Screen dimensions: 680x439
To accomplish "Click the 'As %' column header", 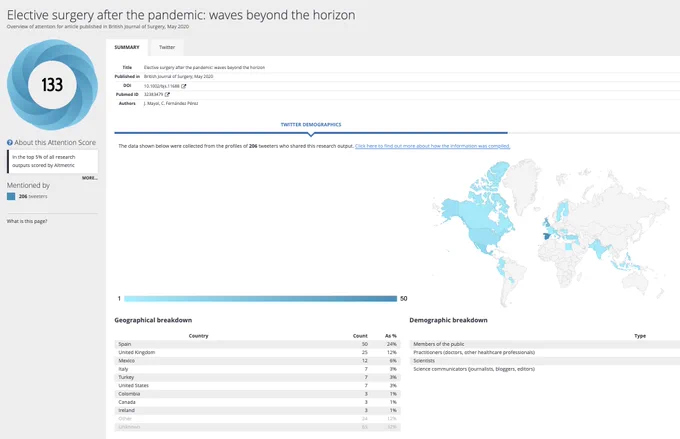I will (391, 336).
